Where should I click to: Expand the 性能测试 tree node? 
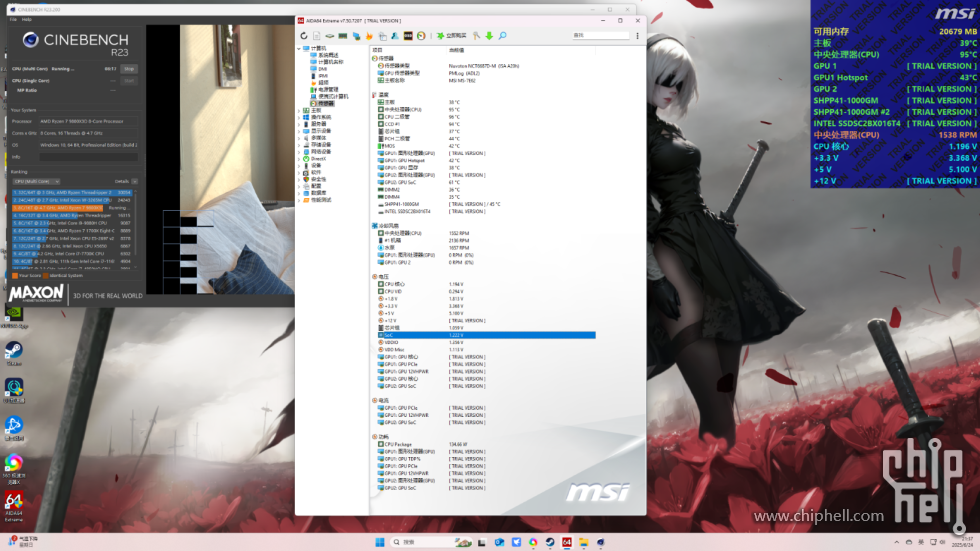[x=299, y=200]
